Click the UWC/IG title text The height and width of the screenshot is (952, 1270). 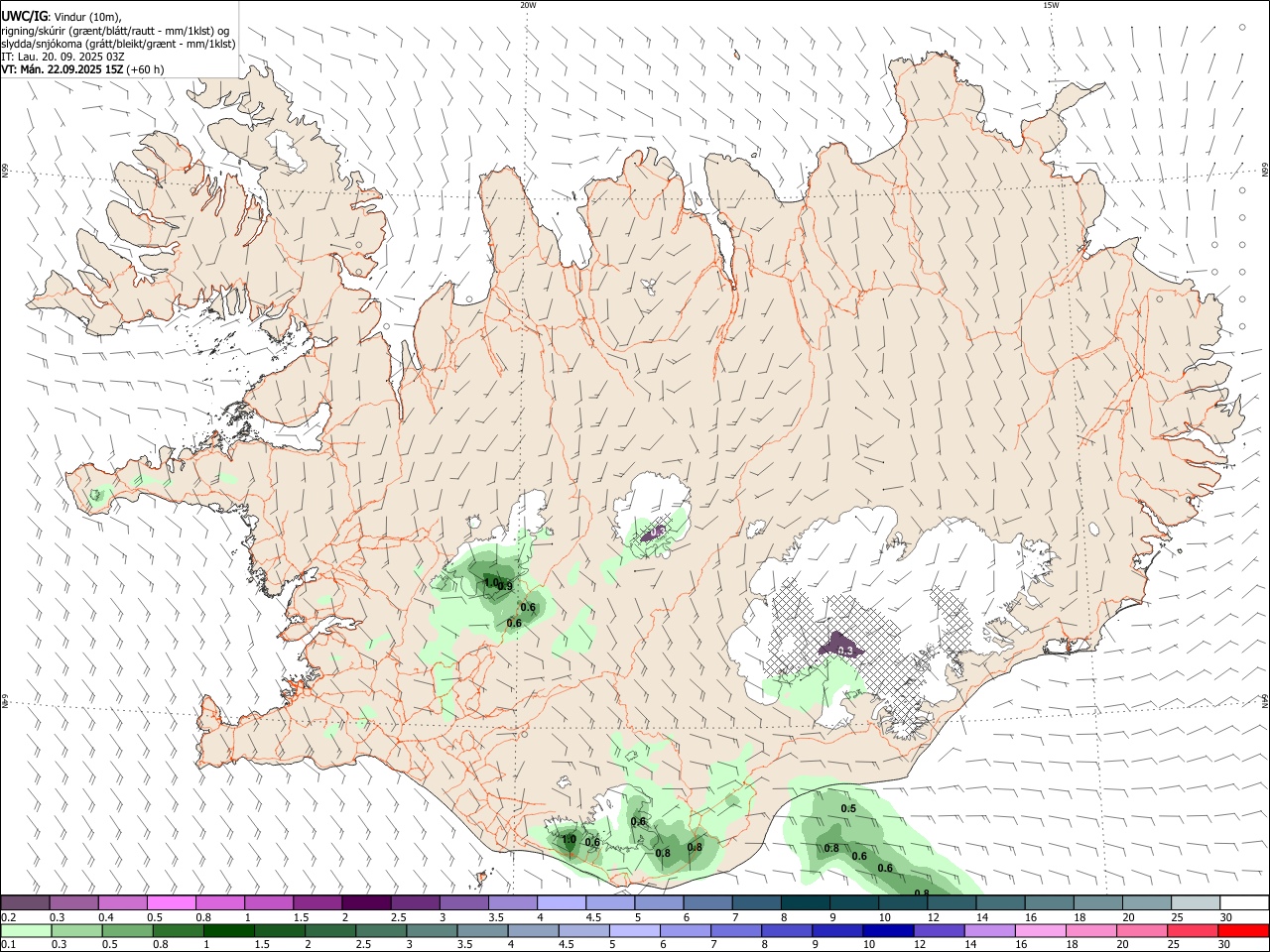[x=24, y=16]
